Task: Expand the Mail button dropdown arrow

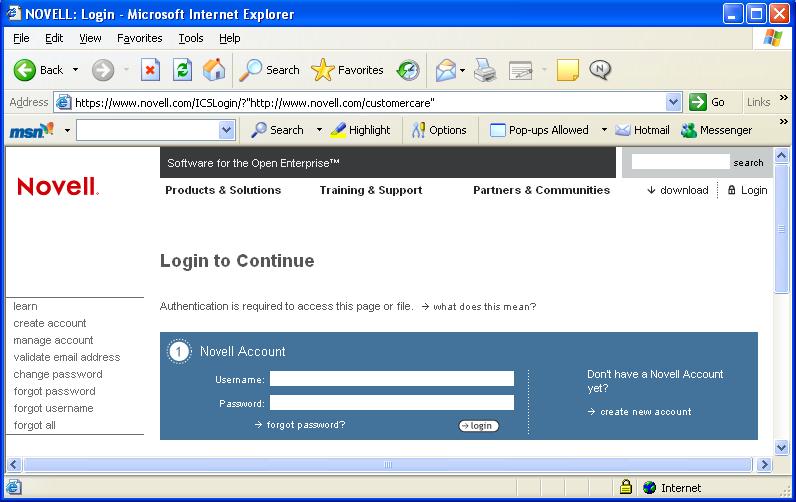Action: point(462,70)
